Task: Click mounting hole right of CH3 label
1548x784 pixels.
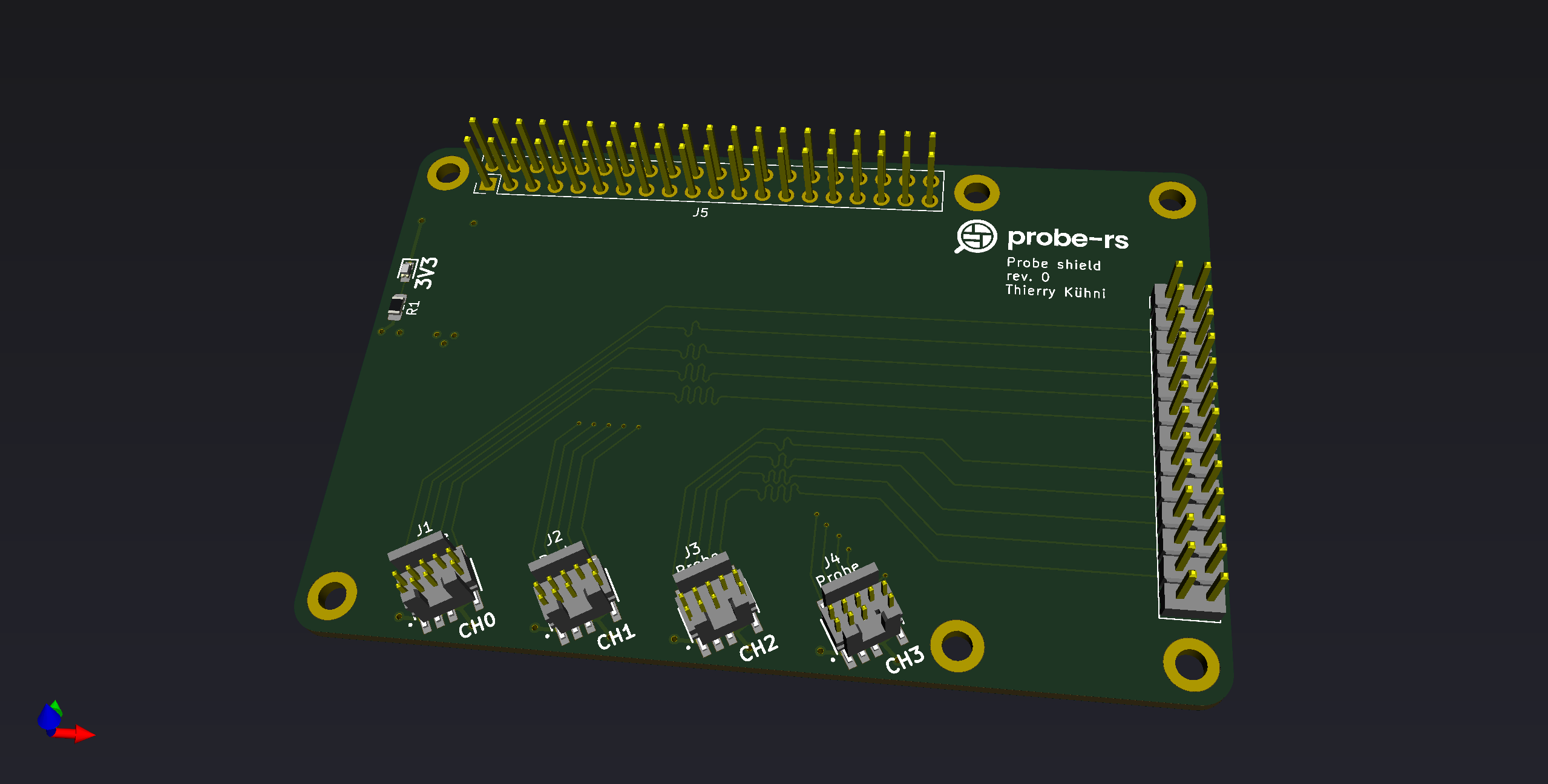Action: click(x=957, y=645)
